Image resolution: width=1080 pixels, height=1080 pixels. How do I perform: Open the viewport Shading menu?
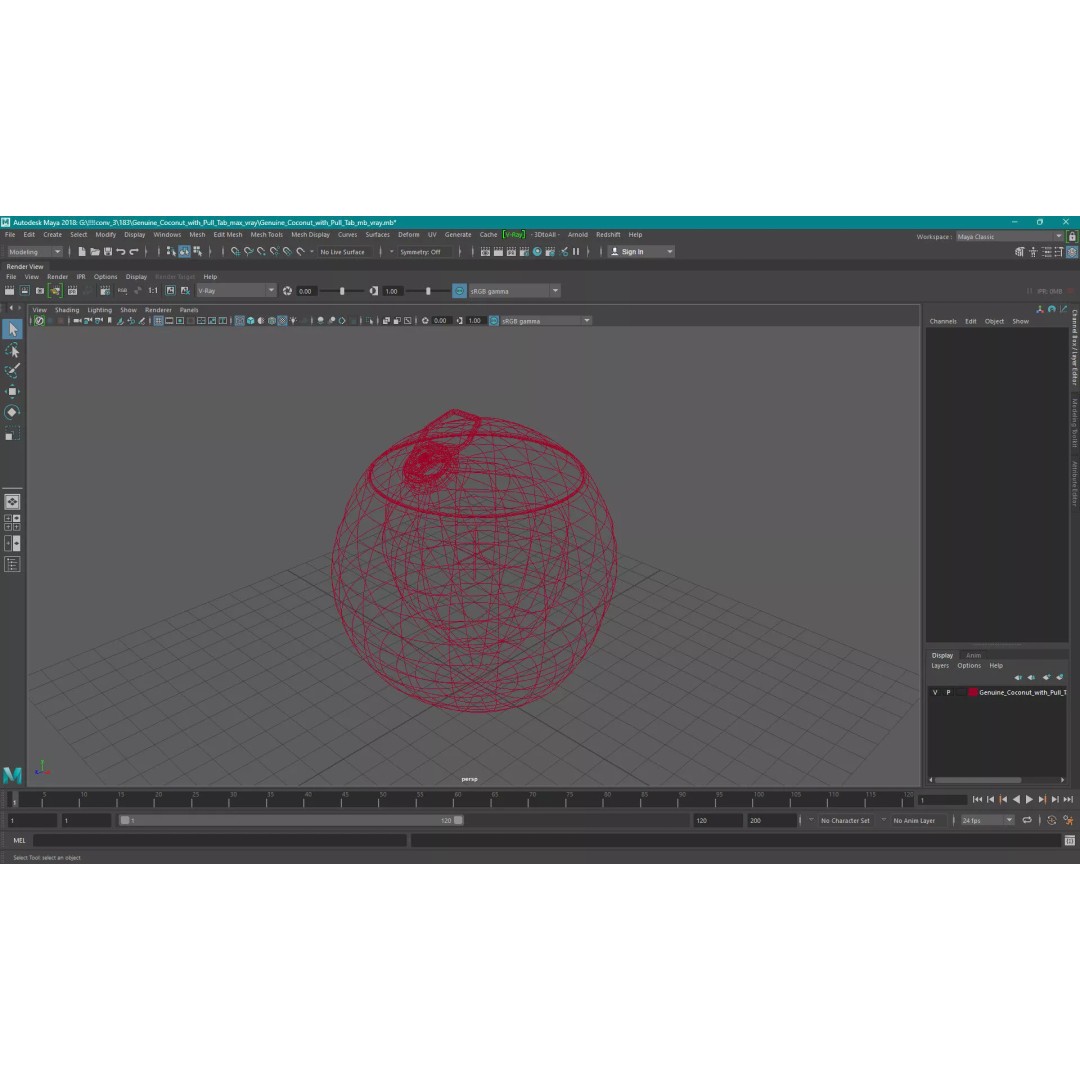coord(67,310)
